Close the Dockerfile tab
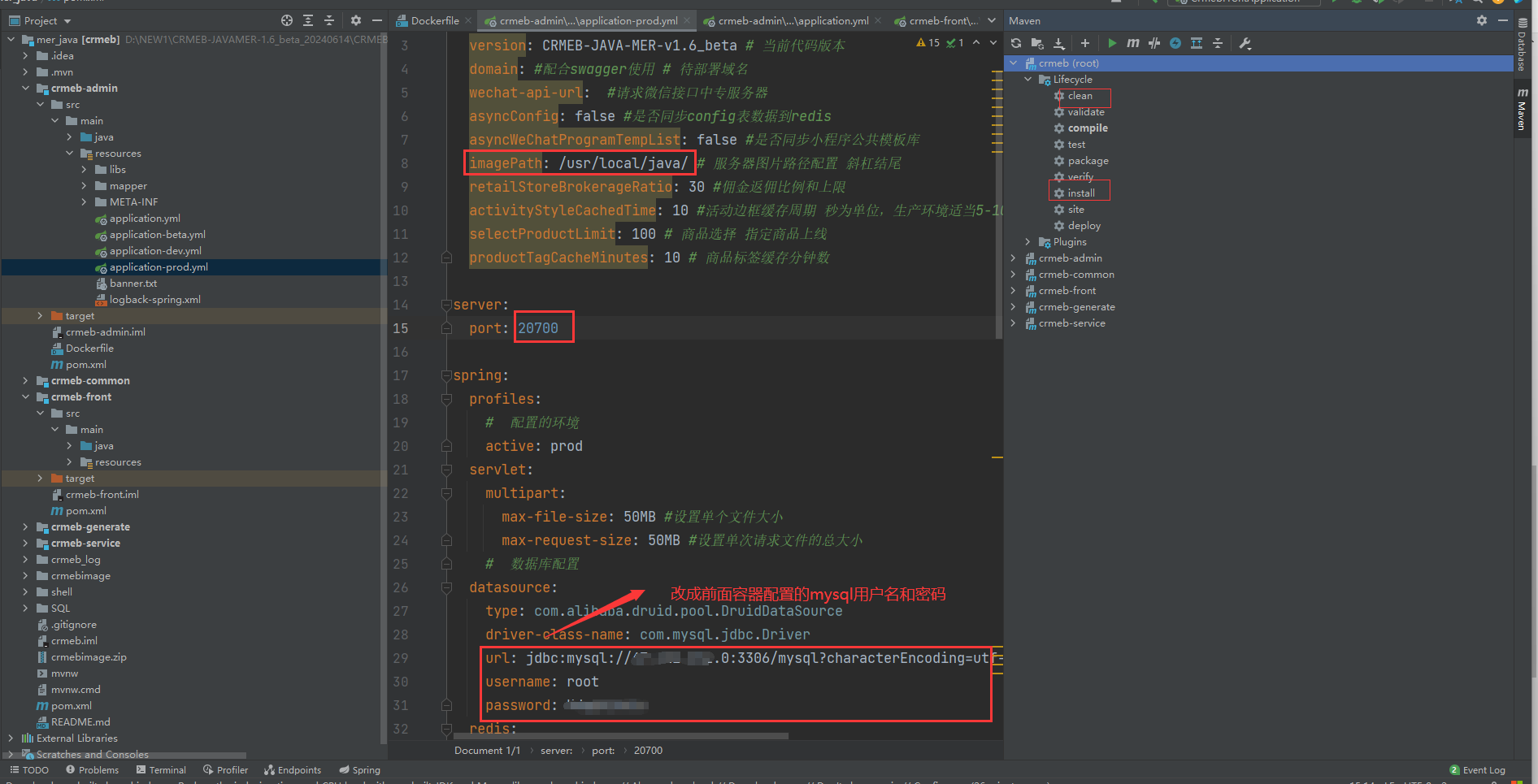The height and width of the screenshot is (784, 1538). (468, 20)
